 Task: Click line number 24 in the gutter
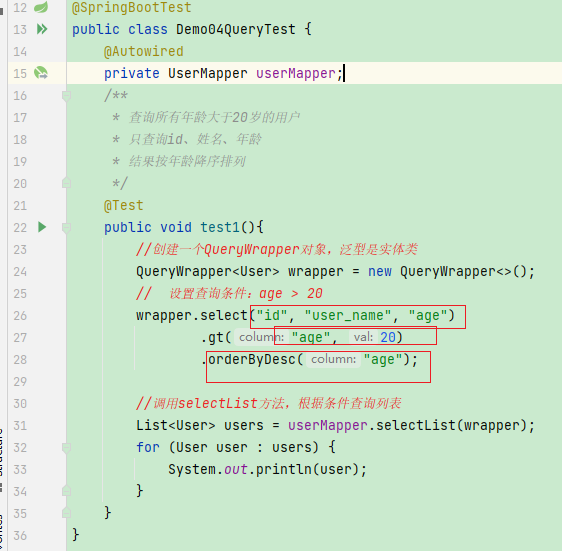(20, 272)
